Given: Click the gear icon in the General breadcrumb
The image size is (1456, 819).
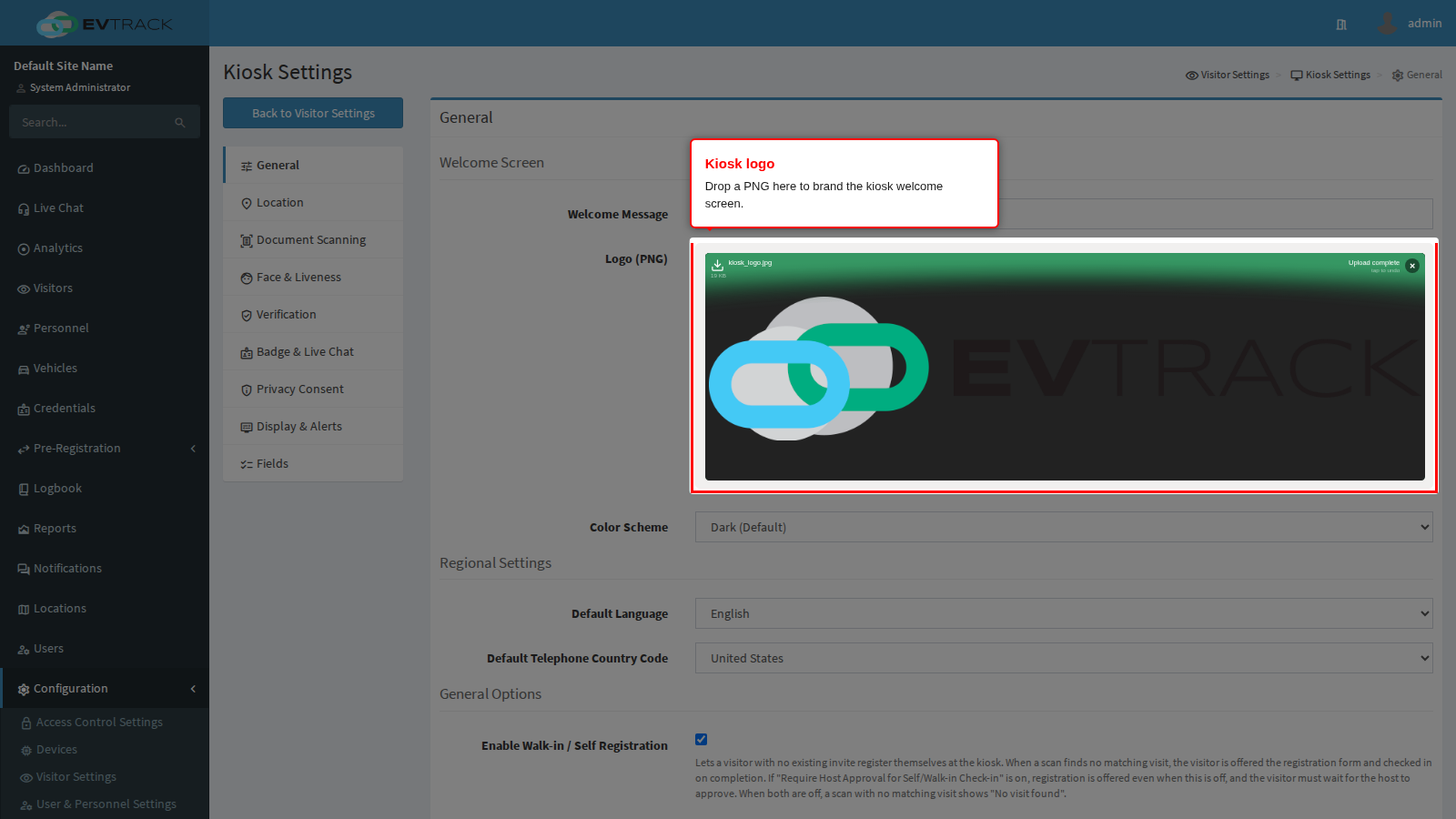Looking at the screenshot, I should (x=1398, y=76).
